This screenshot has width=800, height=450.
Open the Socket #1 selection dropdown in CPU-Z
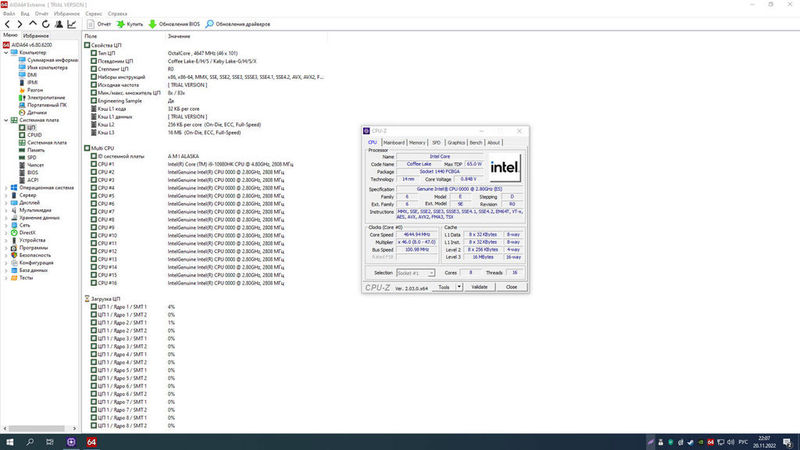point(416,273)
